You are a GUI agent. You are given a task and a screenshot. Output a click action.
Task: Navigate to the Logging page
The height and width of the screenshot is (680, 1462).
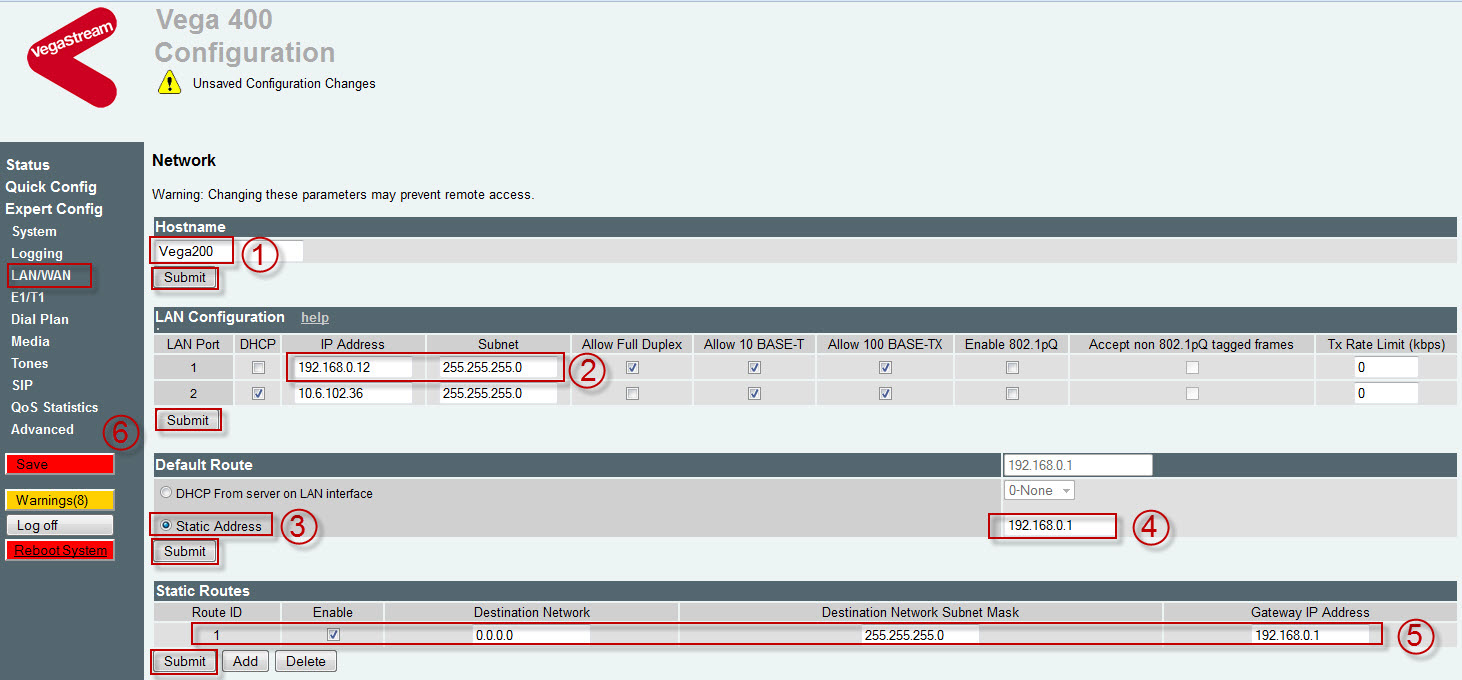tap(37, 254)
